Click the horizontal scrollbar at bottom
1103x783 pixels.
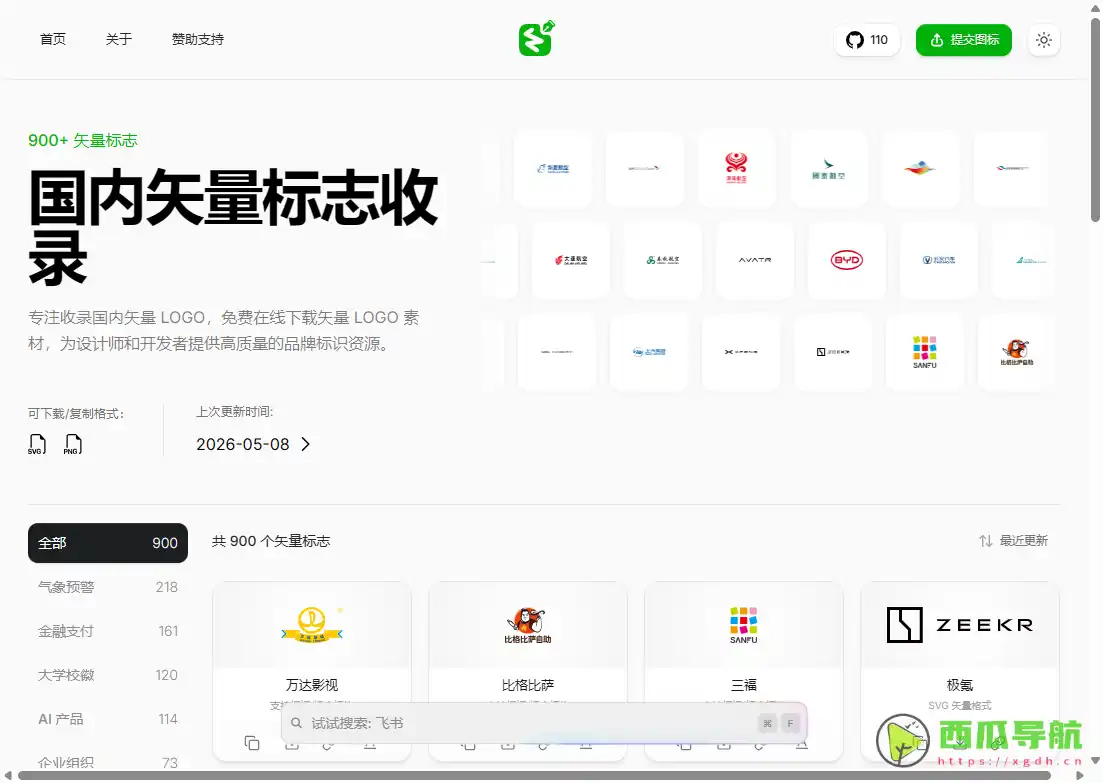[535, 775]
